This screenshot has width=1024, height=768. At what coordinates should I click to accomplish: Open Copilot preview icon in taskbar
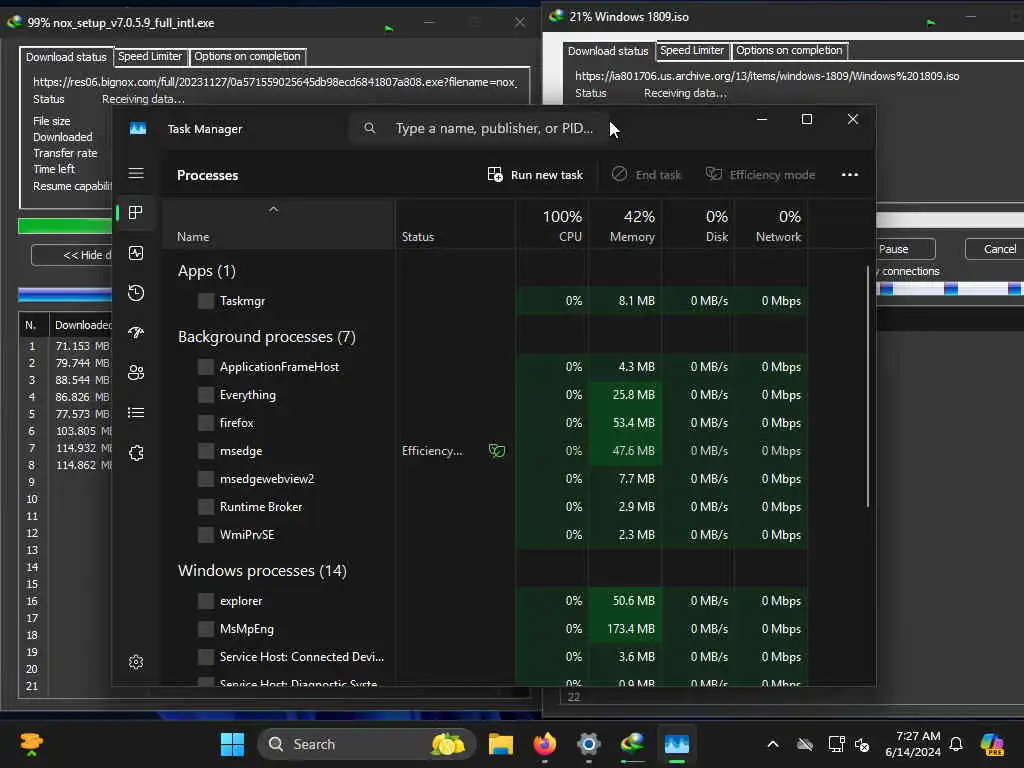click(x=993, y=744)
